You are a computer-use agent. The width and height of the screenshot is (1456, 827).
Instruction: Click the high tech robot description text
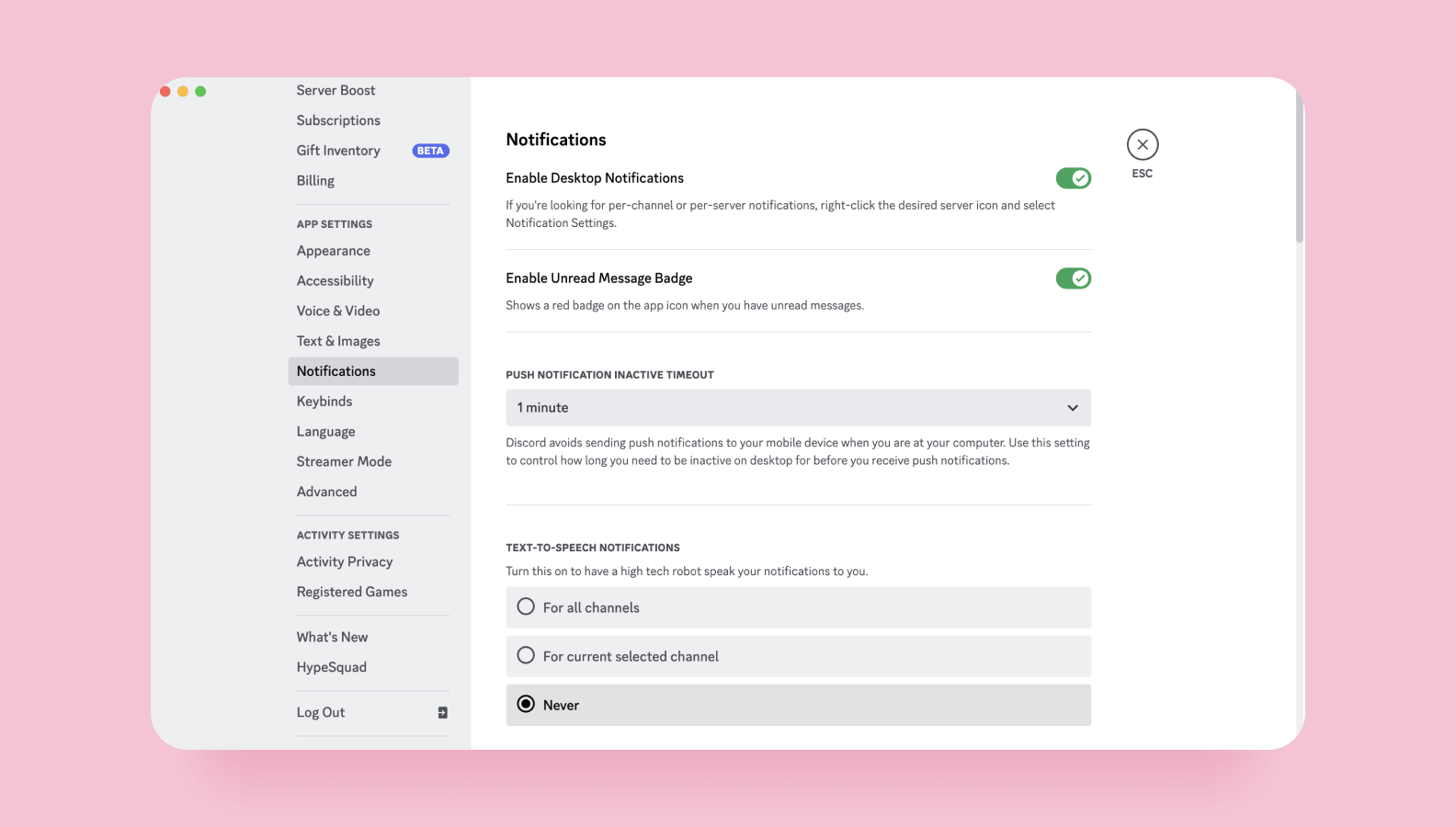point(687,572)
